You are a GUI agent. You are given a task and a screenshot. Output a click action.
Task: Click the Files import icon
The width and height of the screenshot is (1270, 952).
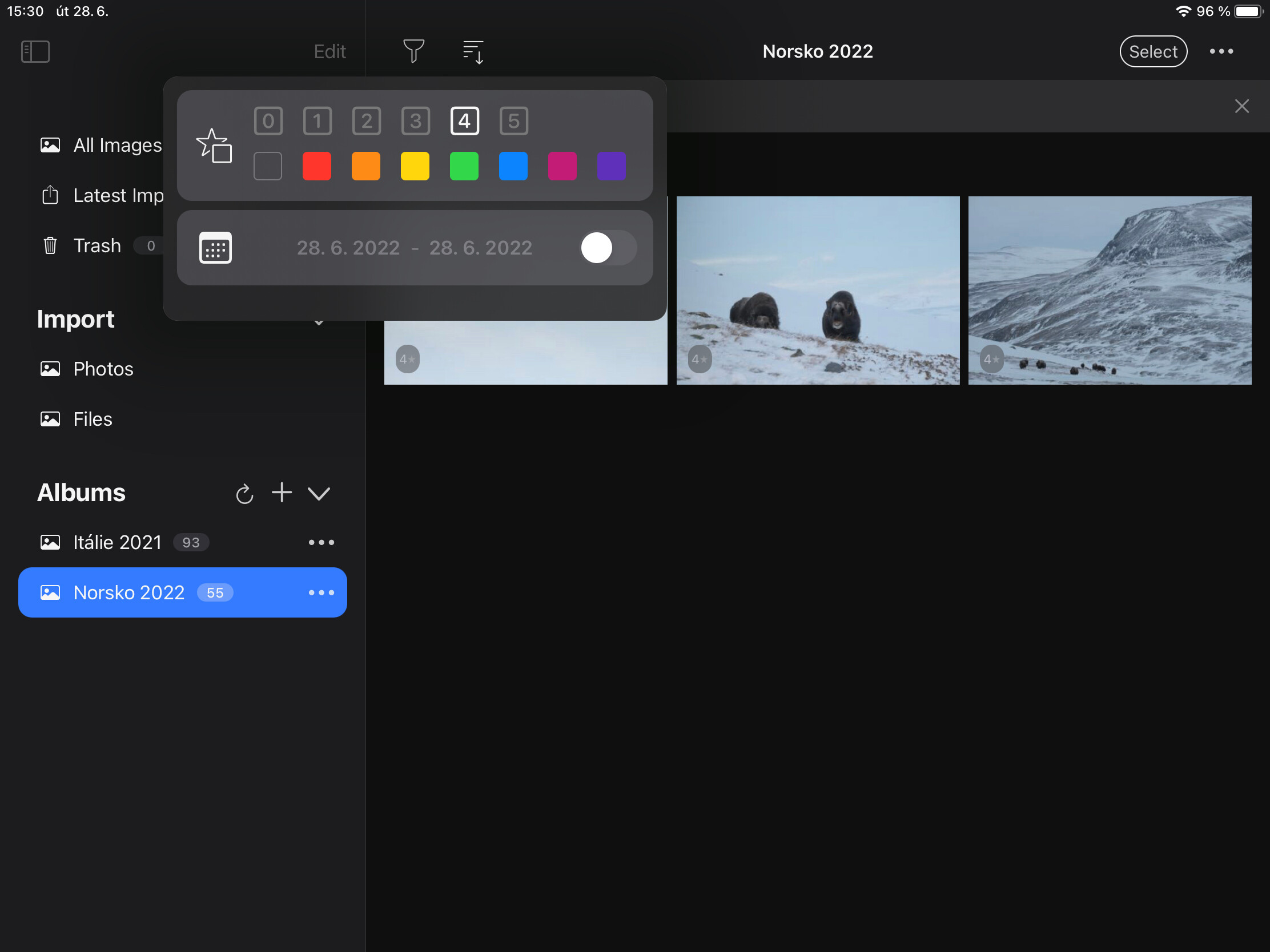tap(50, 419)
